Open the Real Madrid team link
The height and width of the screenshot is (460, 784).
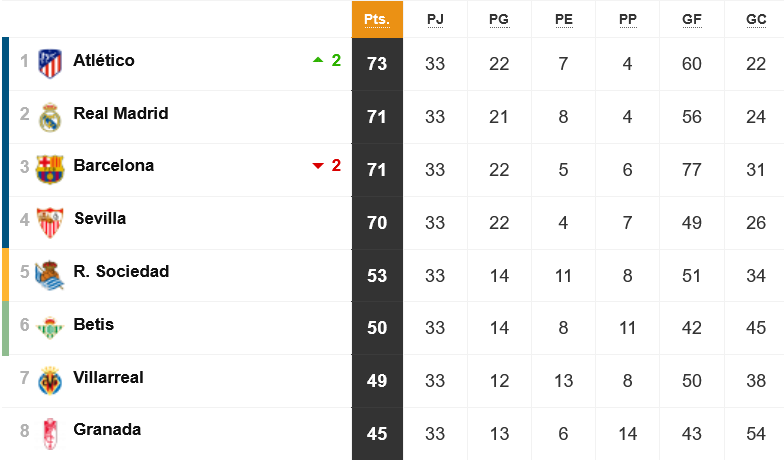coord(121,114)
